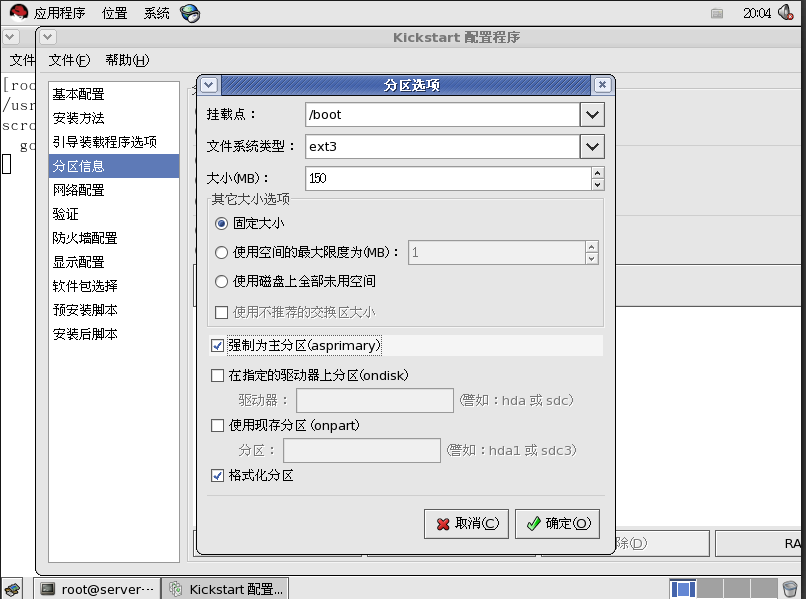This screenshot has height=599, width=806.
Task: Select Pre-Installation Script in sidebar
Action: [114, 310]
